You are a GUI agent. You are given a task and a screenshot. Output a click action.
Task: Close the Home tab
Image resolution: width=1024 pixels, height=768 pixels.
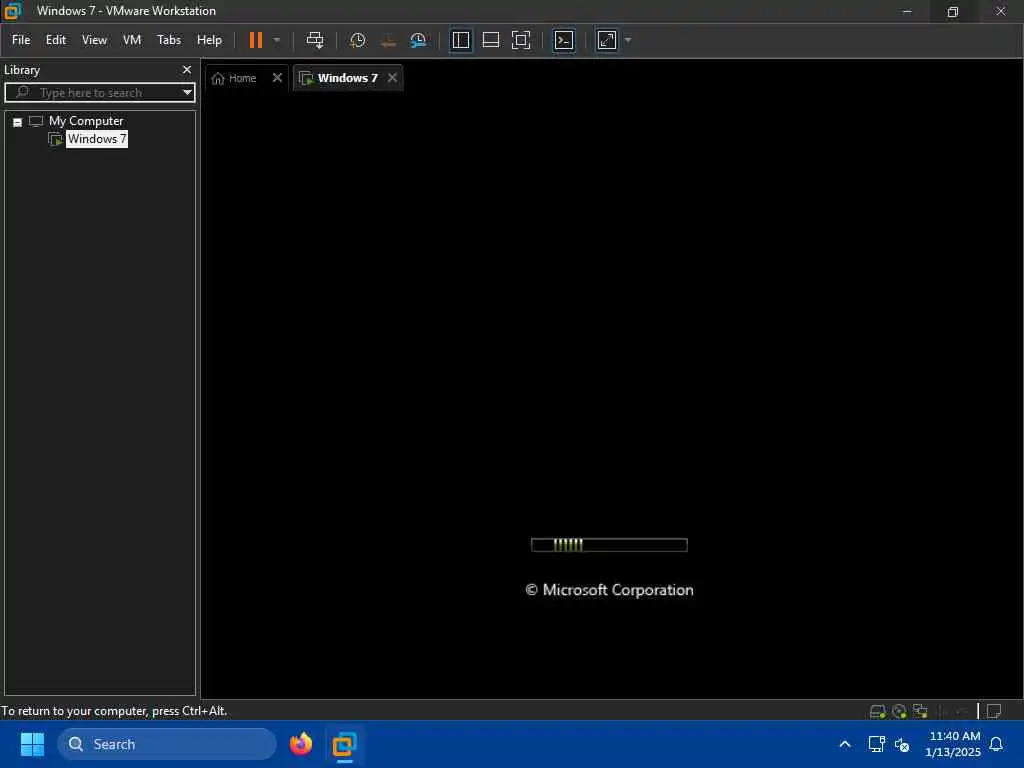[x=277, y=77]
